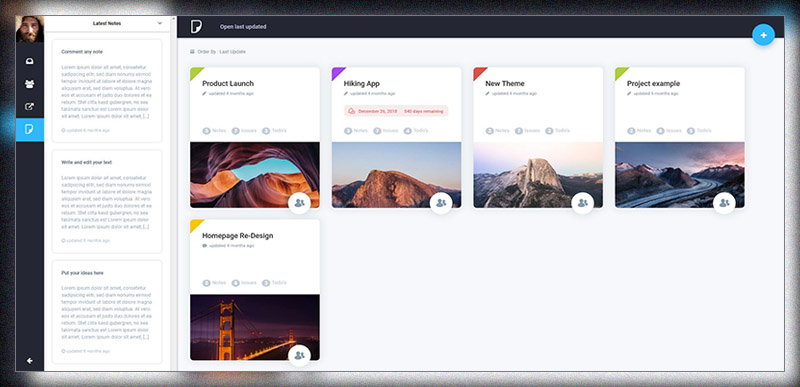Open the Hiking App project title
This screenshot has width=800, height=387.
[x=362, y=84]
